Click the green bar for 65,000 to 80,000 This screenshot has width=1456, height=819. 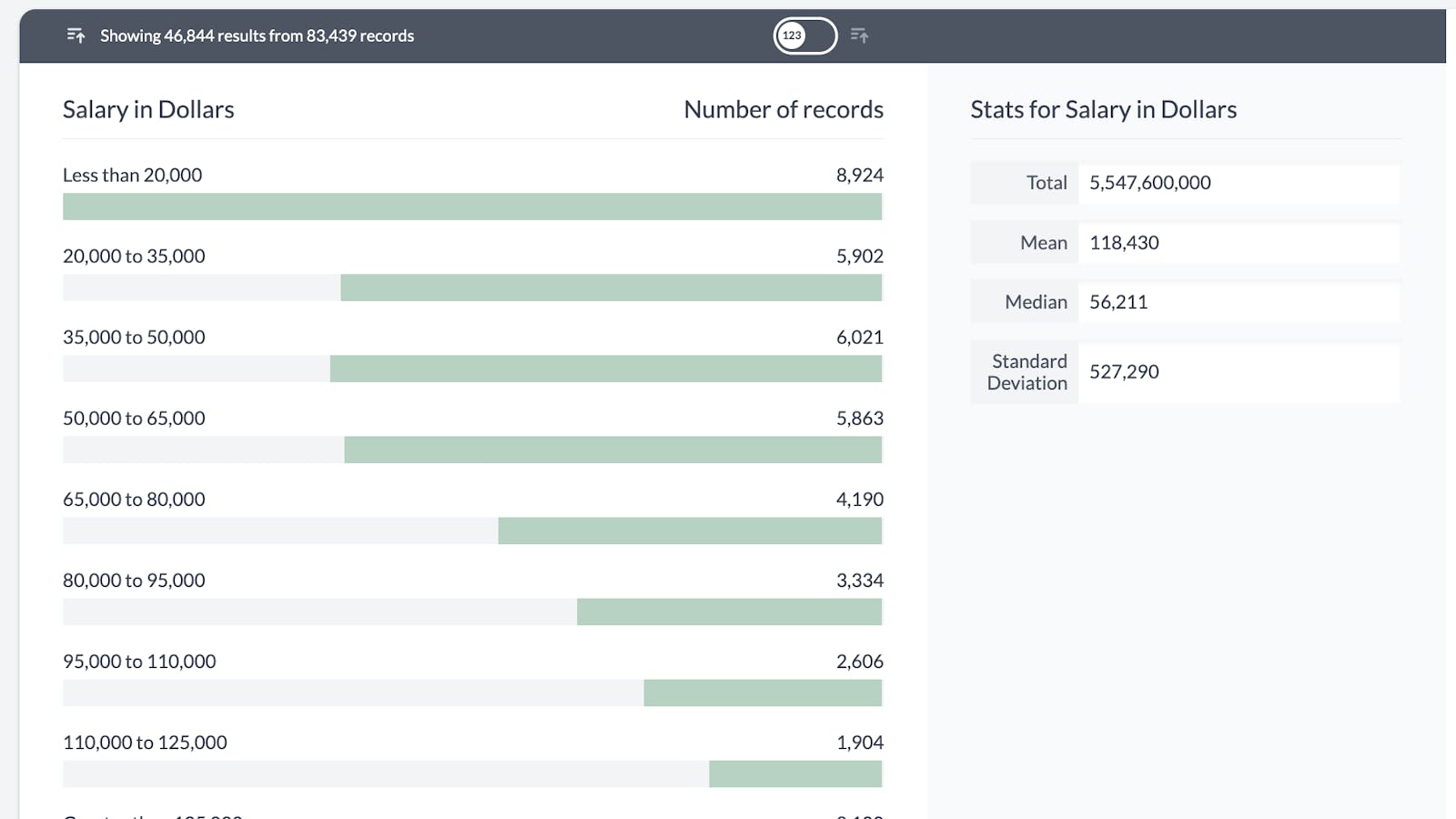click(x=690, y=531)
